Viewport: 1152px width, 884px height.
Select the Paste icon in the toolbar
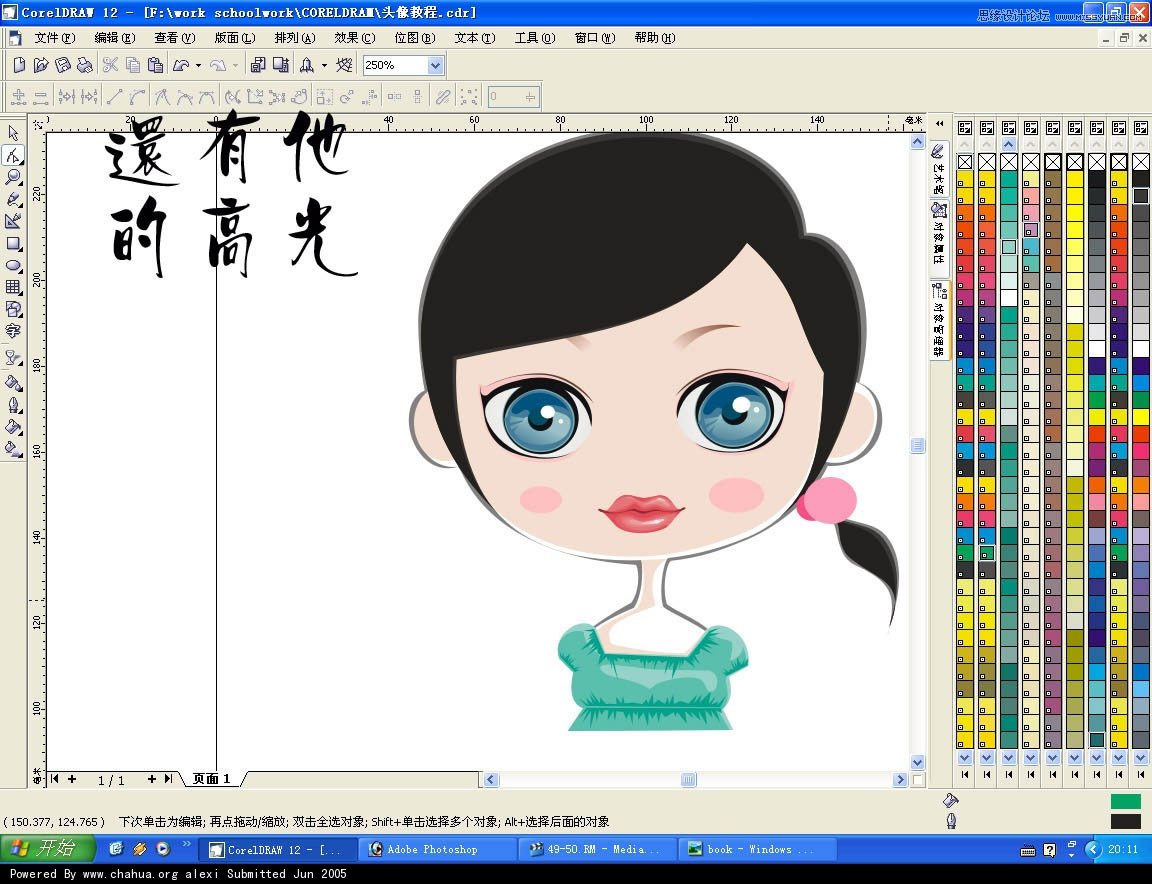click(156, 65)
